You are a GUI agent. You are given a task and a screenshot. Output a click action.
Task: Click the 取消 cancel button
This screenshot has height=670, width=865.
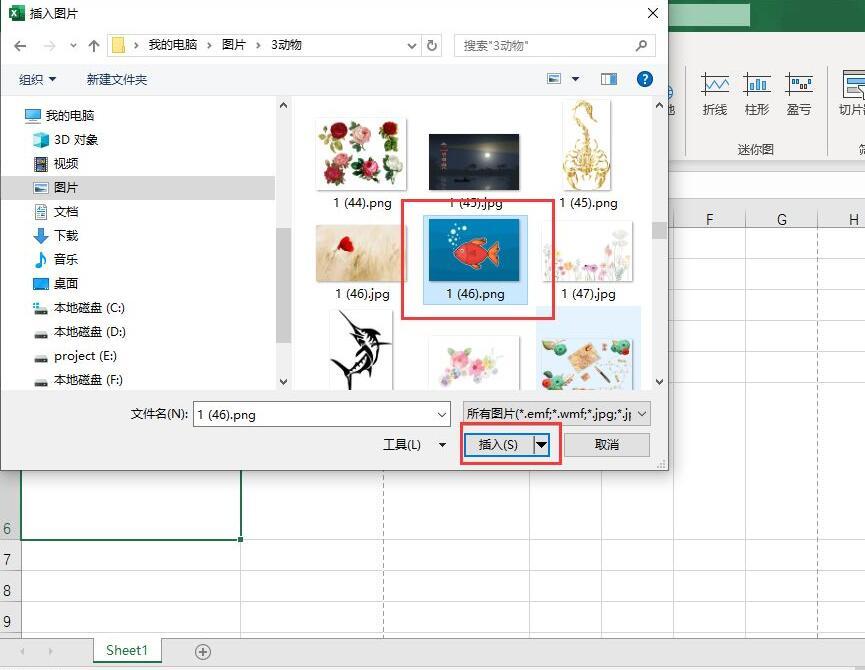click(607, 444)
